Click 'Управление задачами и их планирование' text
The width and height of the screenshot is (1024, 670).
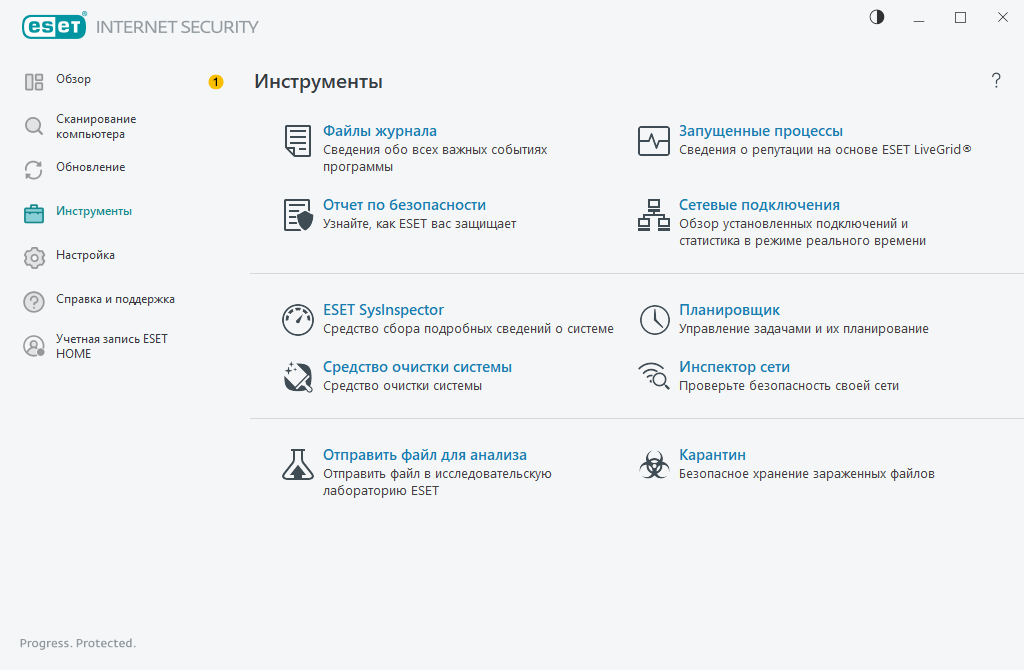(804, 329)
